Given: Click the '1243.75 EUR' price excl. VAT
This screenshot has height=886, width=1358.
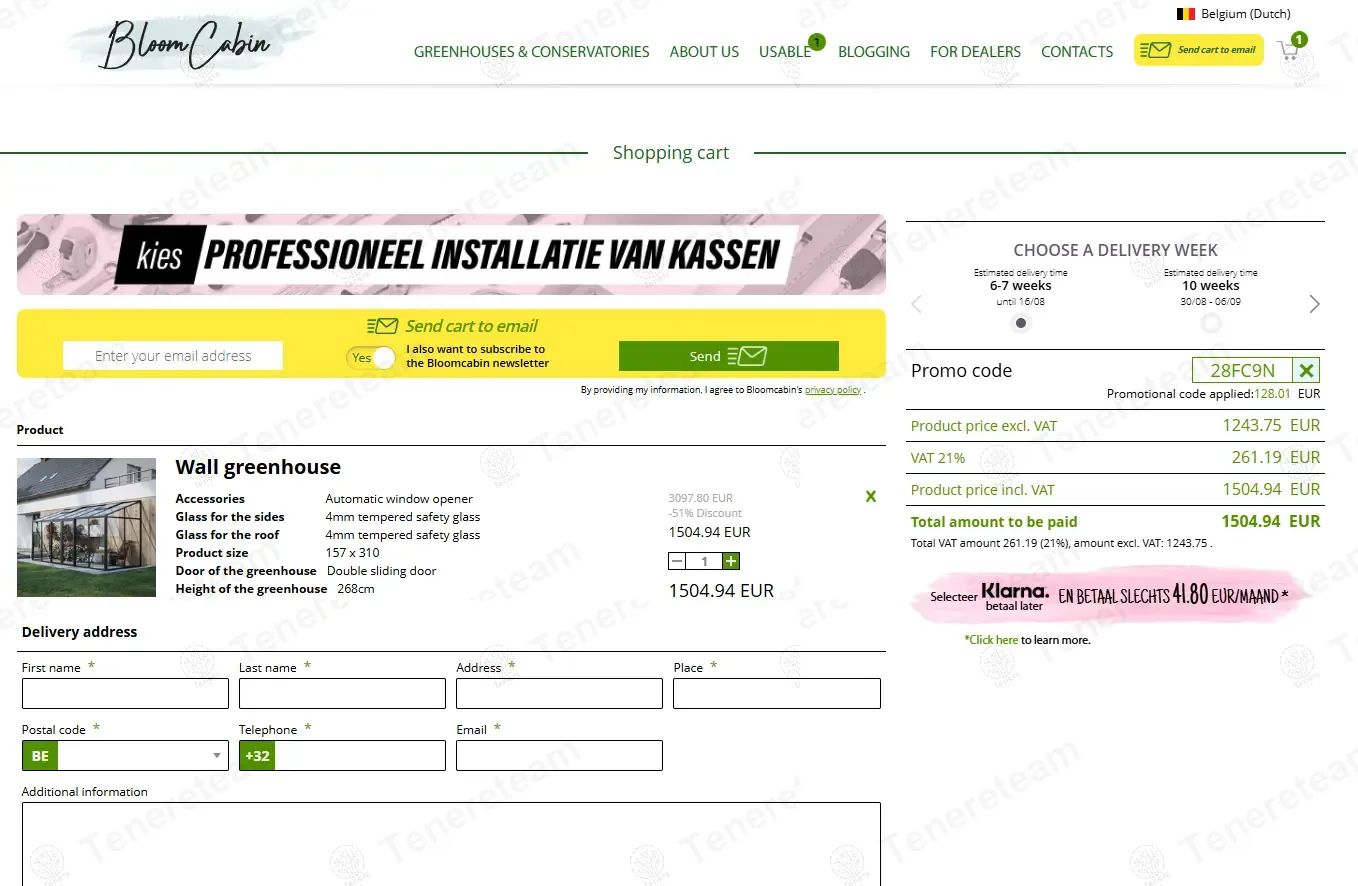Looking at the screenshot, I should pyautogui.click(x=1271, y=425).
